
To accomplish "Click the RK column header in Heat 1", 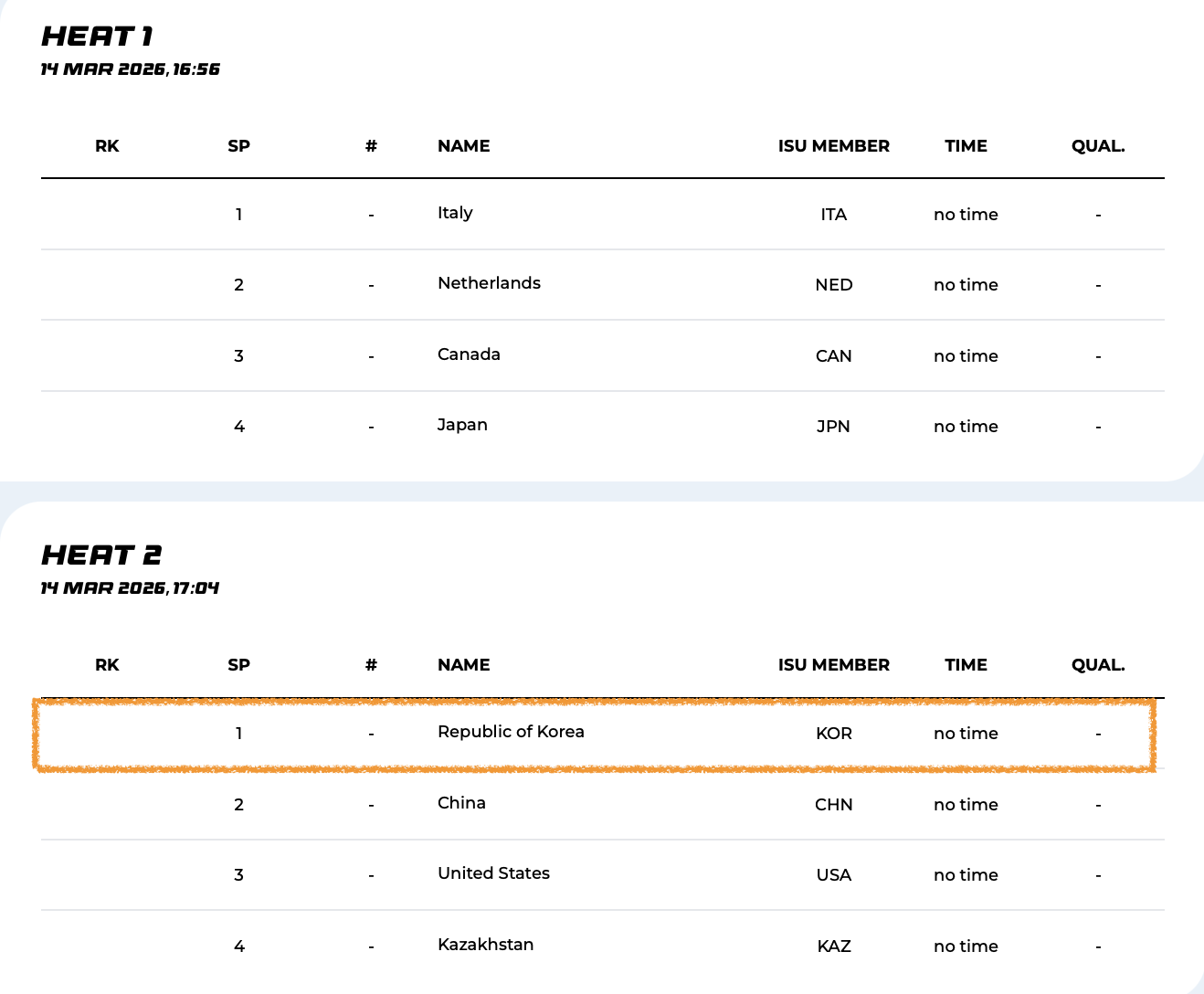I will pyautogui.click(x=107, y=146).
